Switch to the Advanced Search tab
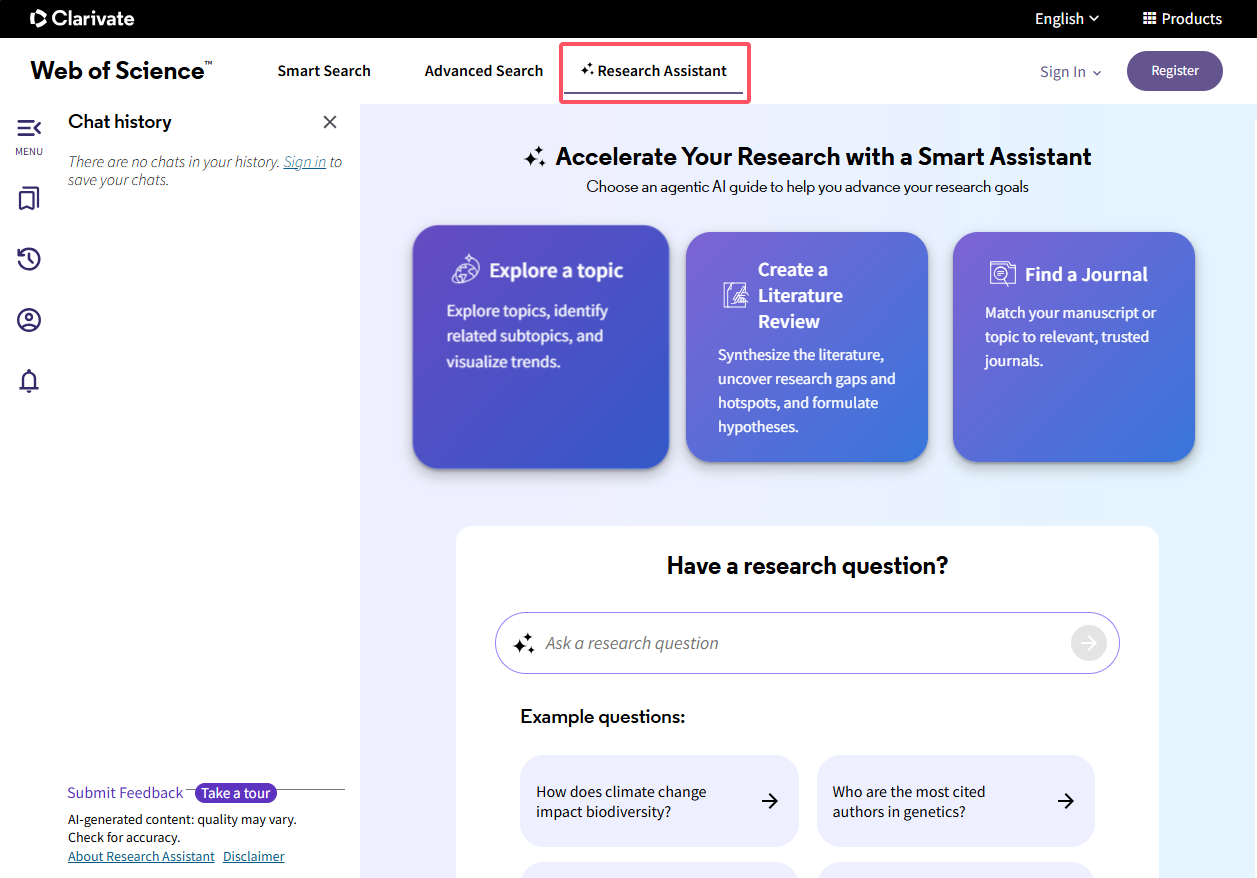 484,71
